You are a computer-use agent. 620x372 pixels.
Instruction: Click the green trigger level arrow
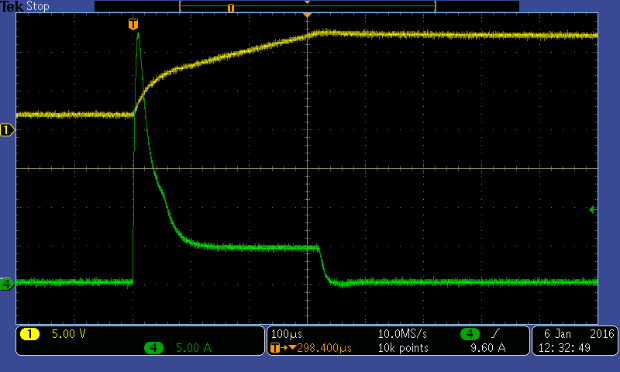point(592,210)
